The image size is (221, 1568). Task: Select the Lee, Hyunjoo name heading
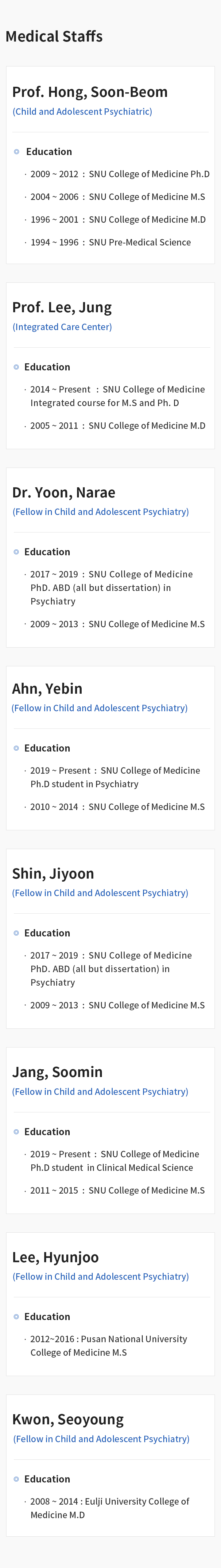click(x=55, y=1257)
